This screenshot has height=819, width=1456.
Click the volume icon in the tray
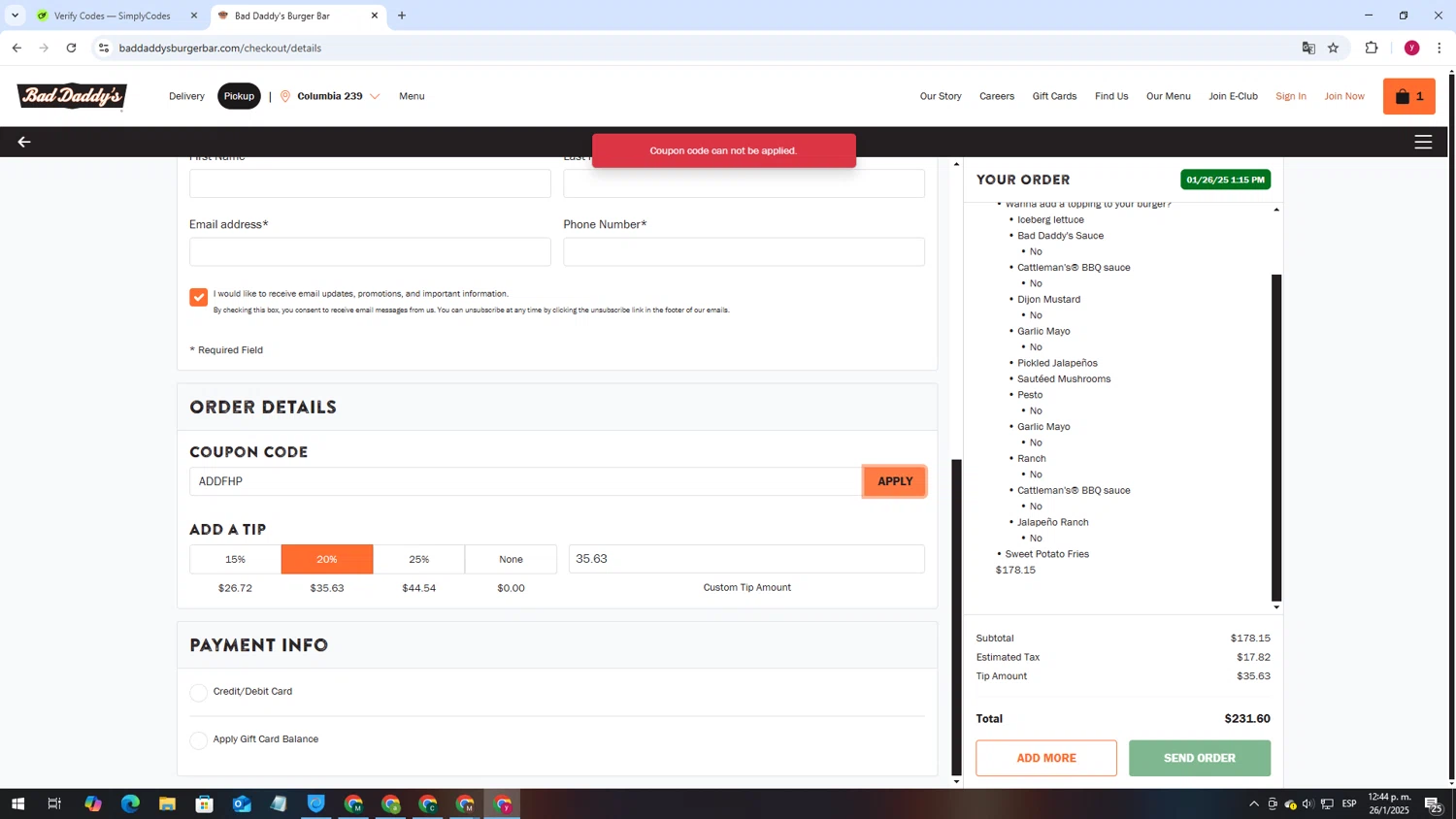(x=1307, y=803)
